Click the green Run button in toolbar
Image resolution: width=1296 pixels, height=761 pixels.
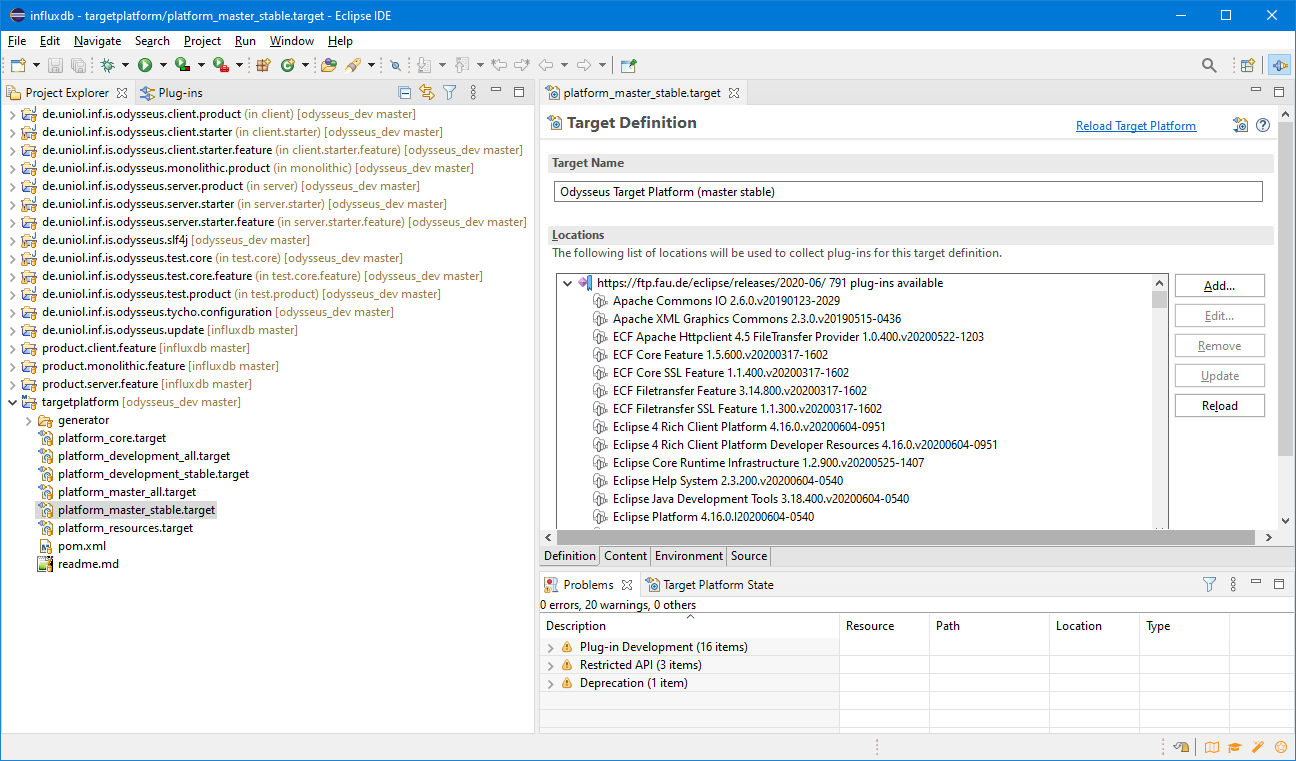145,65
